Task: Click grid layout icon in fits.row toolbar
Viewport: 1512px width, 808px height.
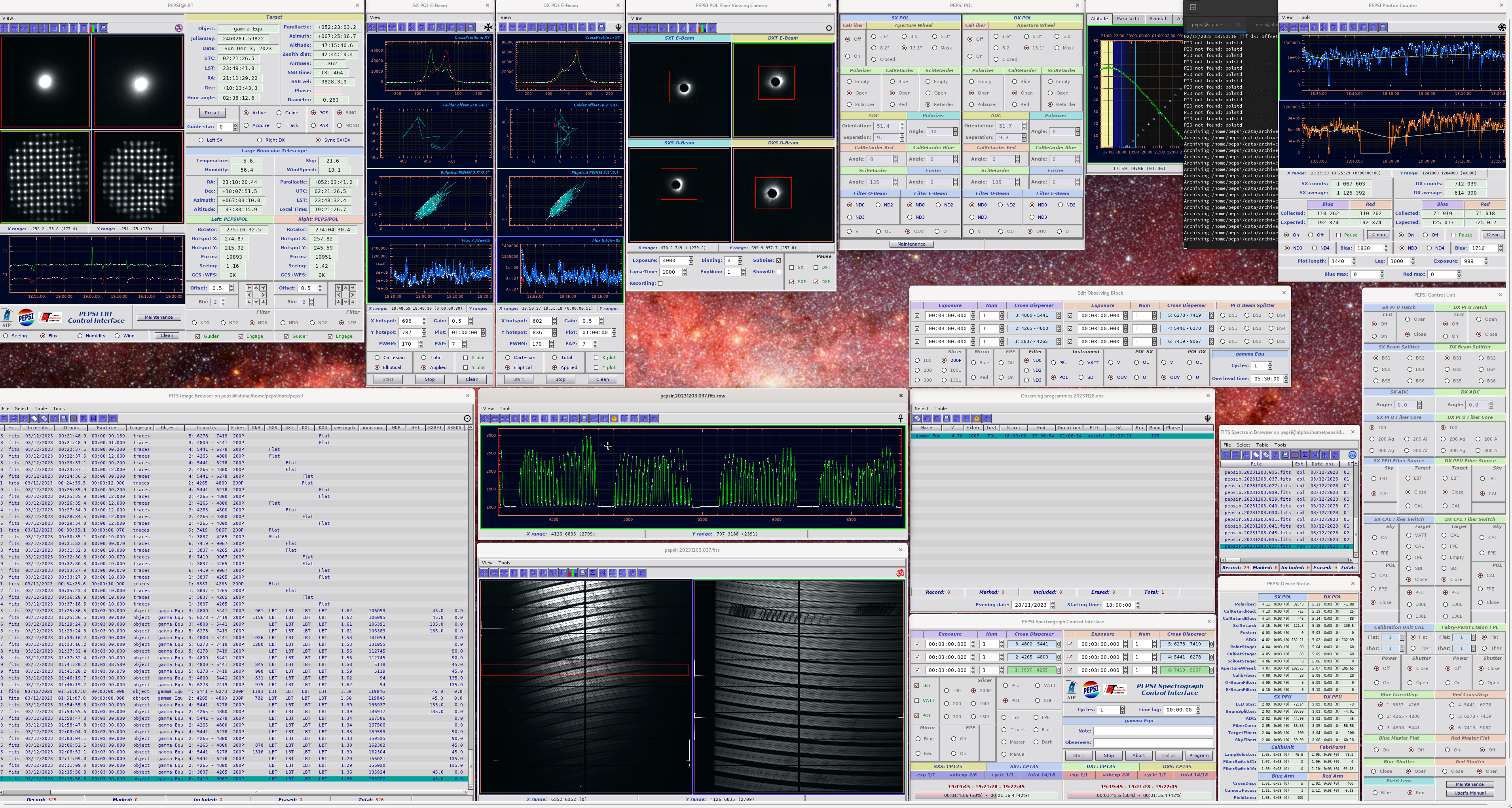Action: point(624,418)
